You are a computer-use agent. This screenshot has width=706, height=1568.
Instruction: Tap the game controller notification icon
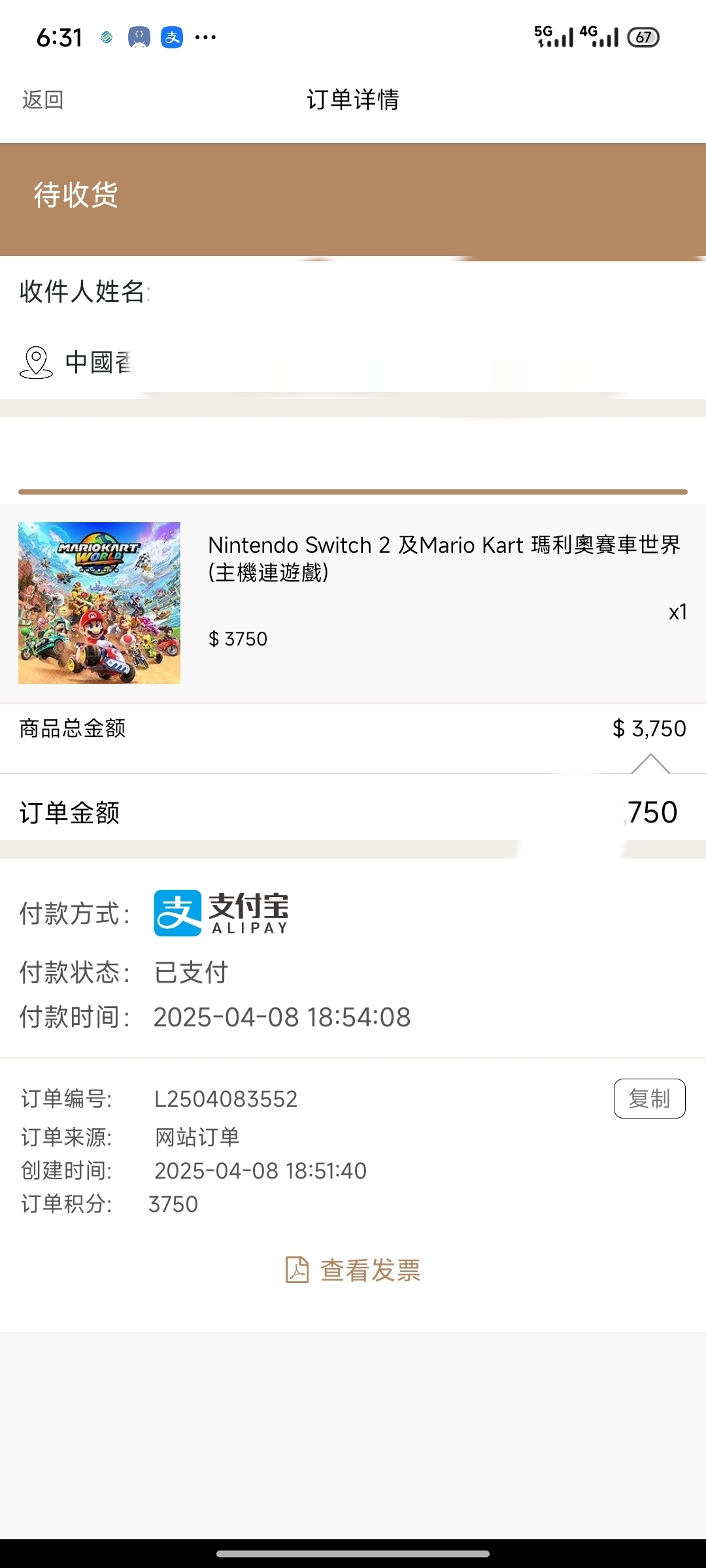tap(139, 37)
